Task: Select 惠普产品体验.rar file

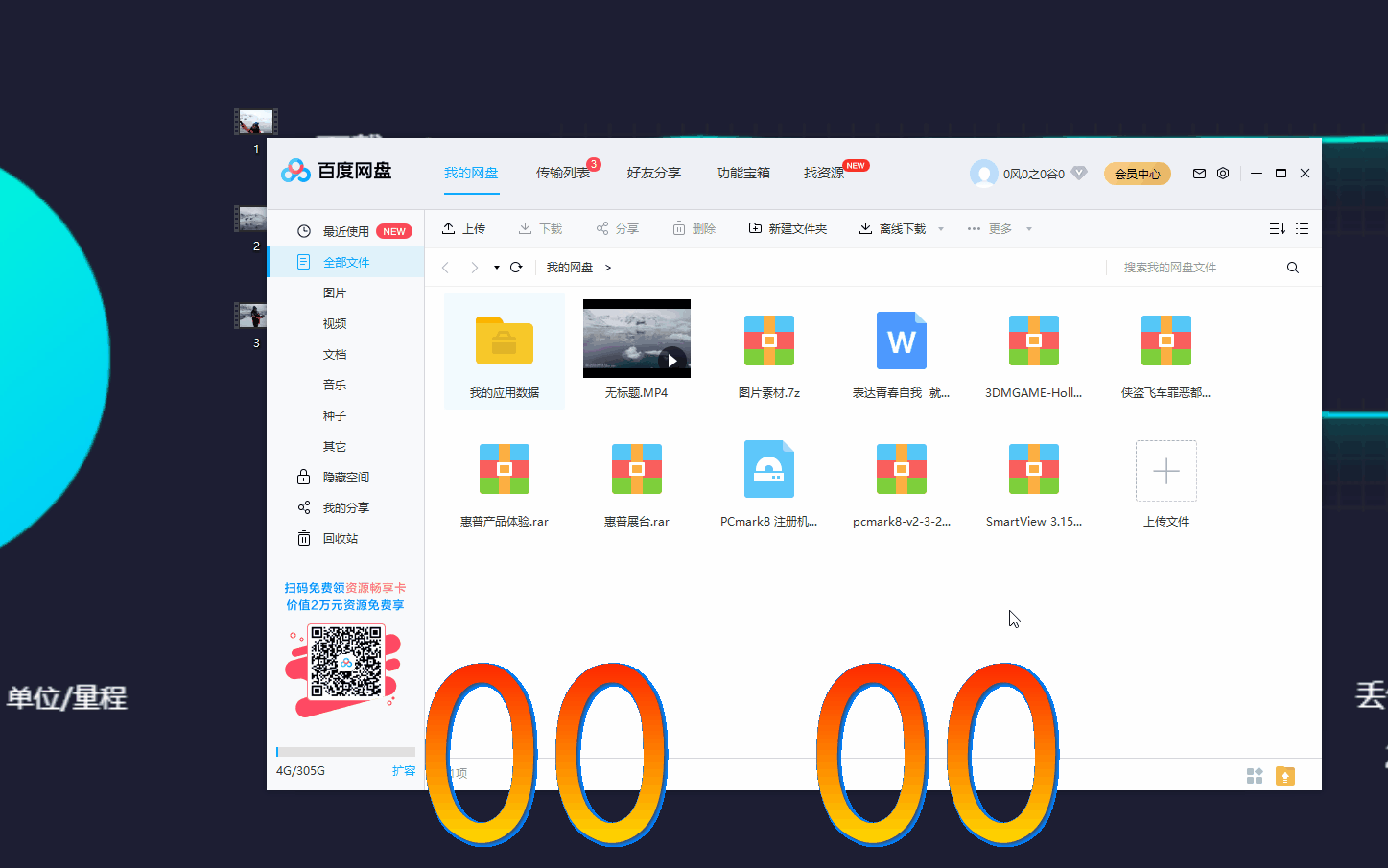Action: tap(505, 469)
